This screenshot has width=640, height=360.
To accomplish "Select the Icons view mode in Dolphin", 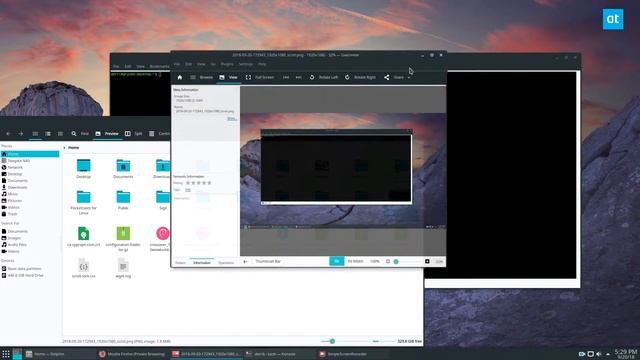I will (x=35, y=133).
